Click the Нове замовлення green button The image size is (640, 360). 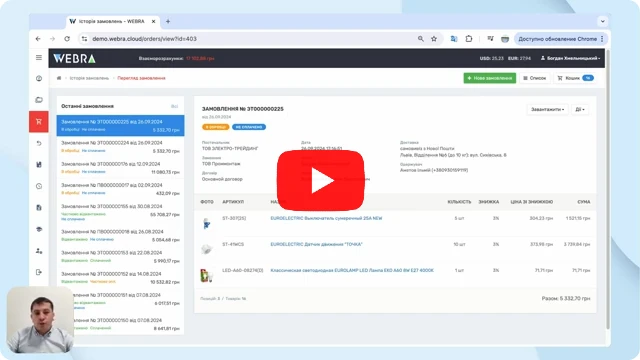(489, 78)
